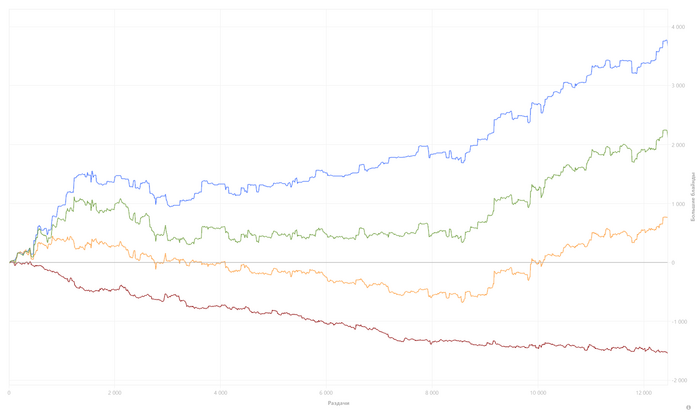The image size is (700, 412).
Task: Click the 'Раздачи' x-axis title
Action: pos(340,404)
